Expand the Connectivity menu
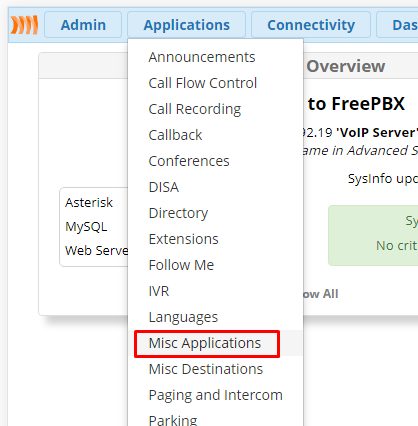The height and width of the screenshot is (426, 418). point(311,25)
